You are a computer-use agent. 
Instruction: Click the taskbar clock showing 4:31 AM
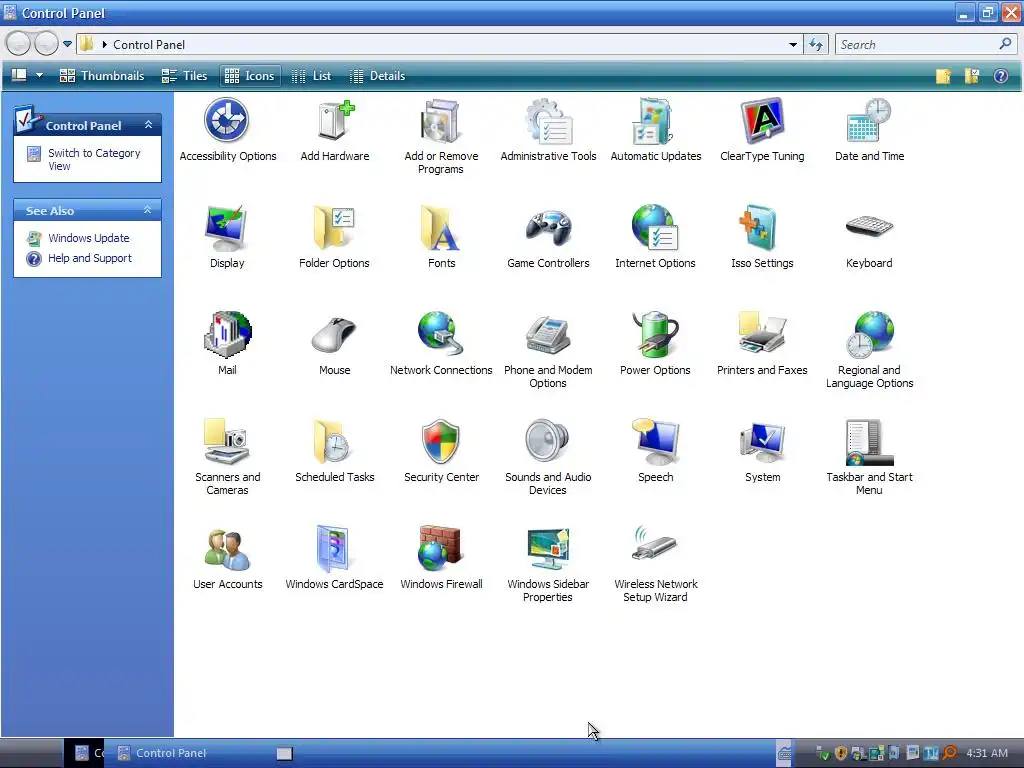pos(987,753)
